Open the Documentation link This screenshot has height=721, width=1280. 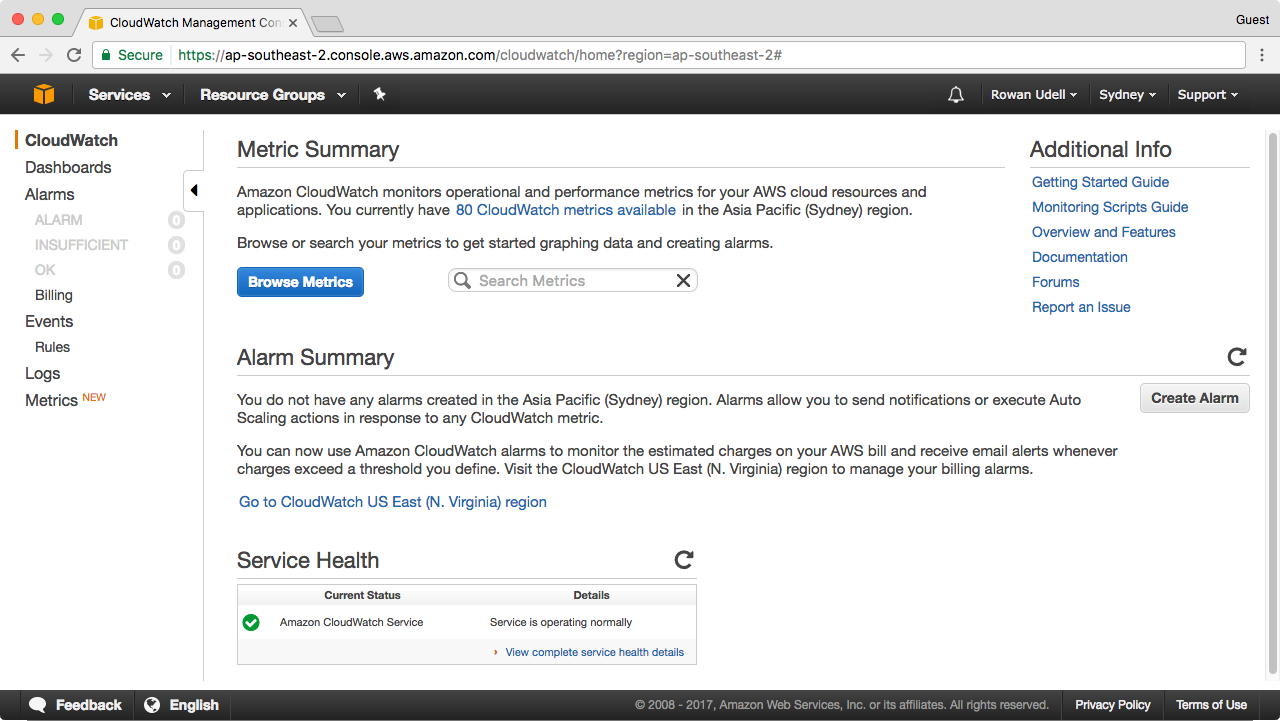pyautogui.click(x=1080, y=257)
